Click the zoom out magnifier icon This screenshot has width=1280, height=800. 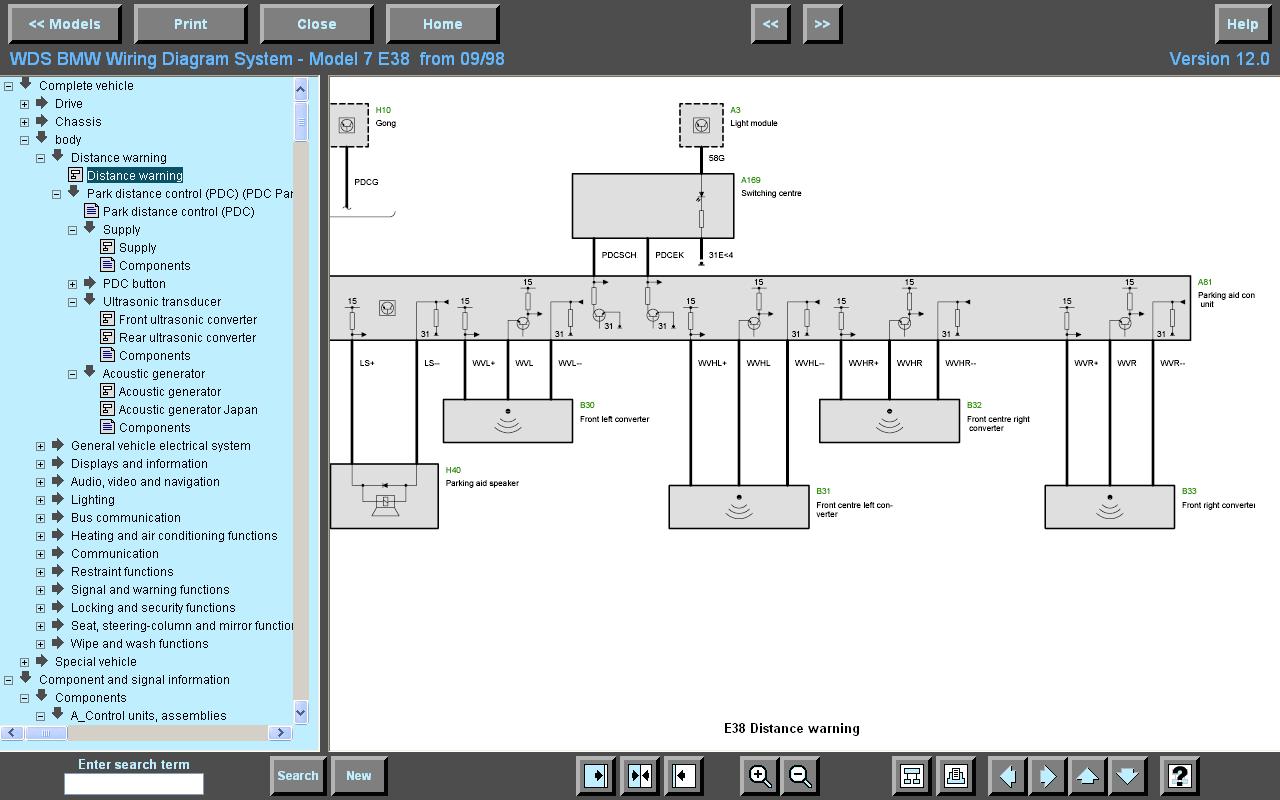click(800, 776)
